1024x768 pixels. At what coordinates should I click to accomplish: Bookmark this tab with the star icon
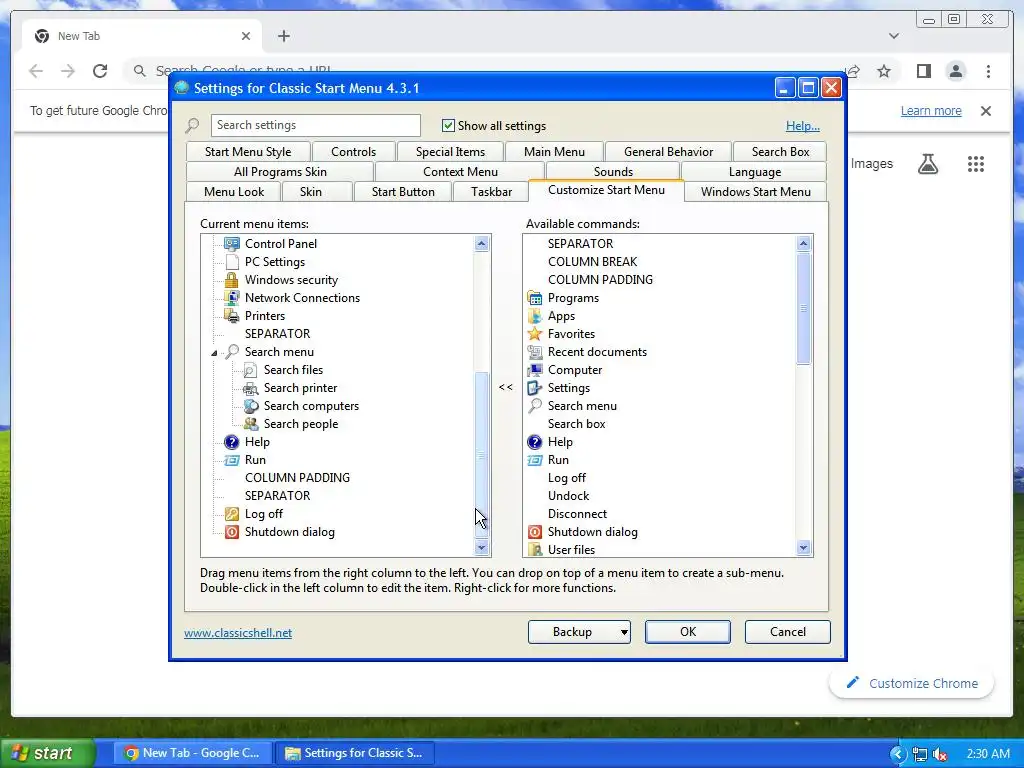(x=884, y=71)
